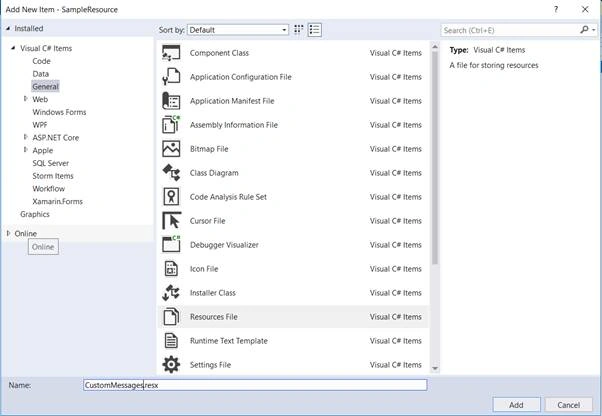Click the Add button
Viewport: 602px width, 416px height.
516,405
